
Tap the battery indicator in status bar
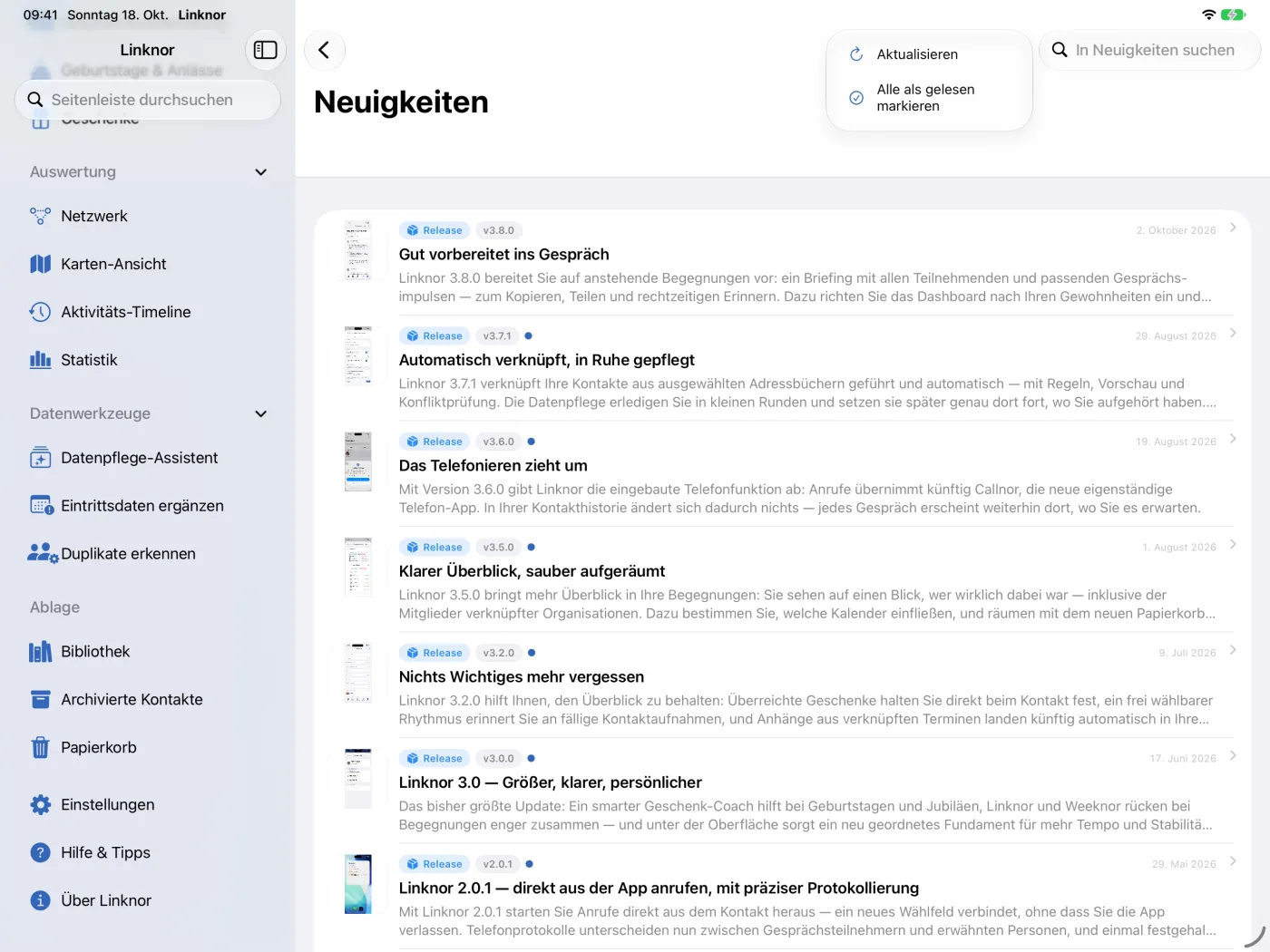pyautogui.click(x=1233, y=15)
